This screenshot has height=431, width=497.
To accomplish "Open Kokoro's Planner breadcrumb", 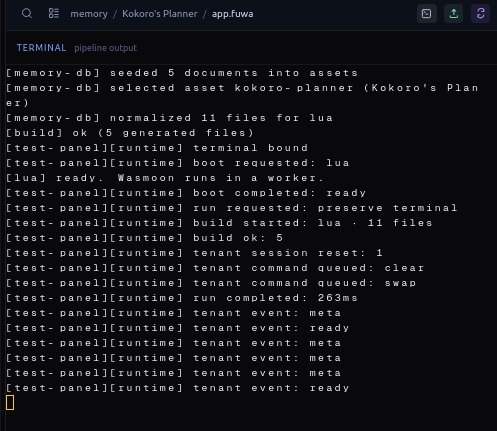I will point(160,14).
